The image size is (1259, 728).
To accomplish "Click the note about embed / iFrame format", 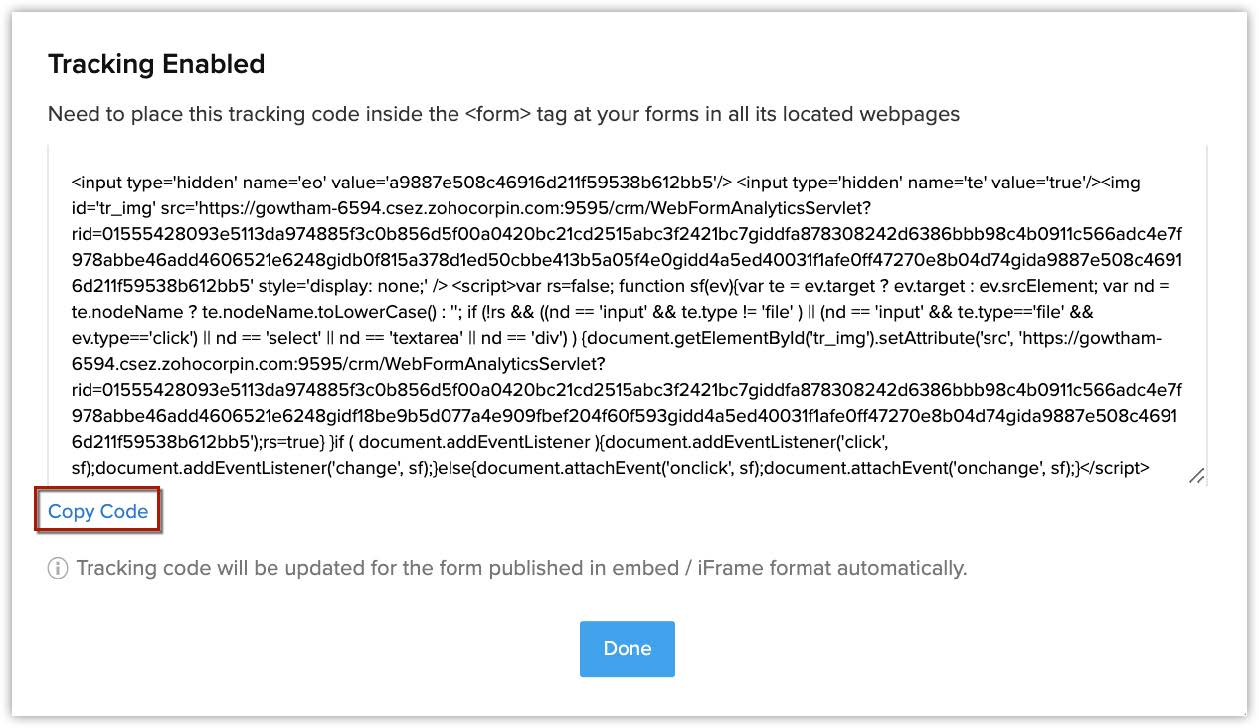I will click(521, 569).
